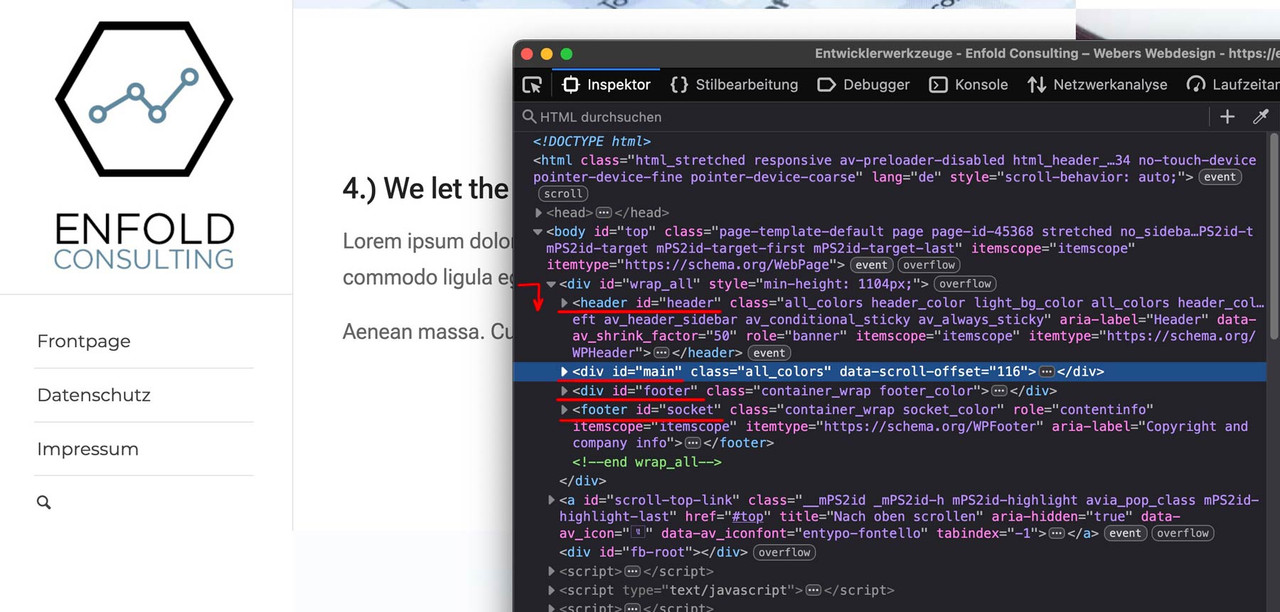Click the event badge on the html element
Image resolution: width=1280 pixels, height=612 pixels.
(1220, 177)
